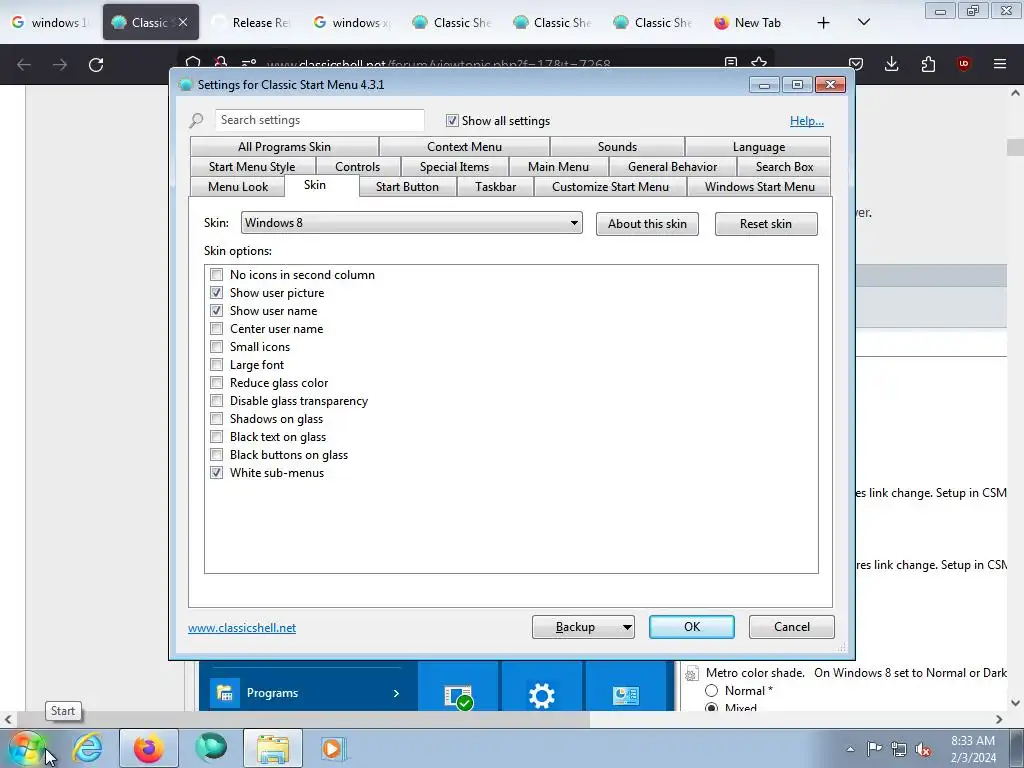This screenshot has width=1024, height=768.
Task: Go back in browser history
Action: click(x=24, y=64)
